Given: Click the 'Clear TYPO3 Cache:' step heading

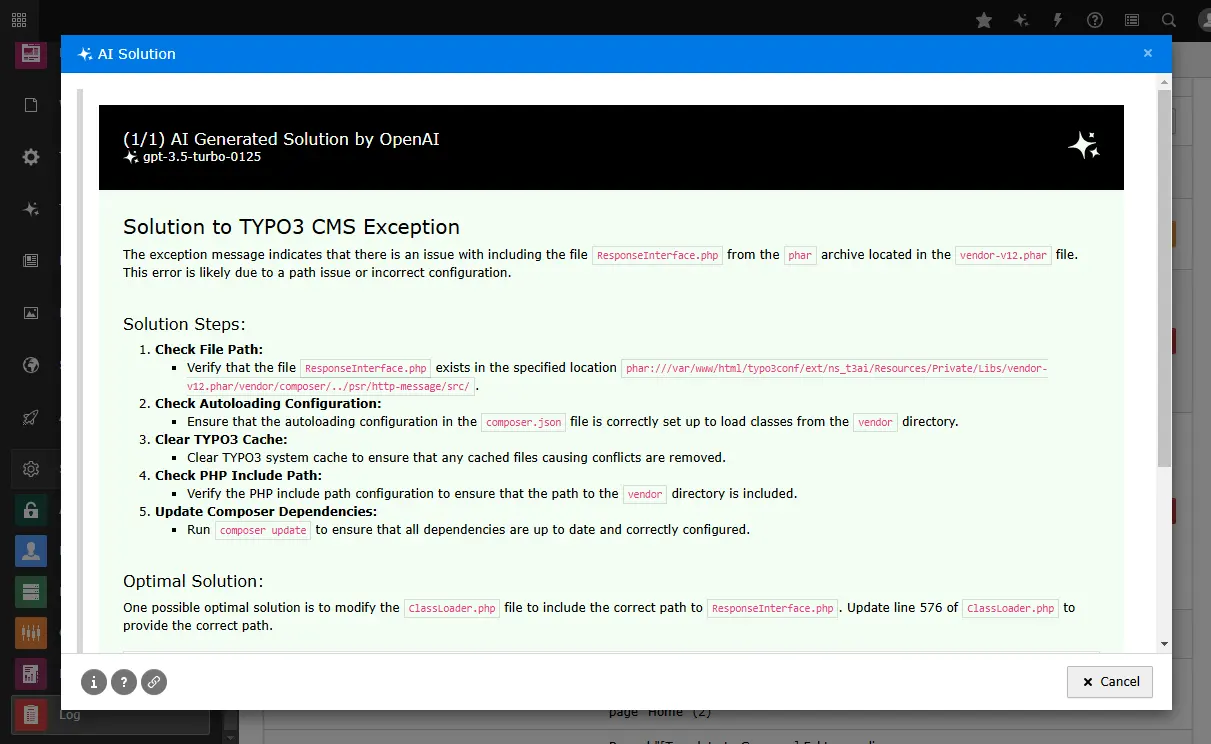Looking at the screenshot, I should [x=221, y=439].
